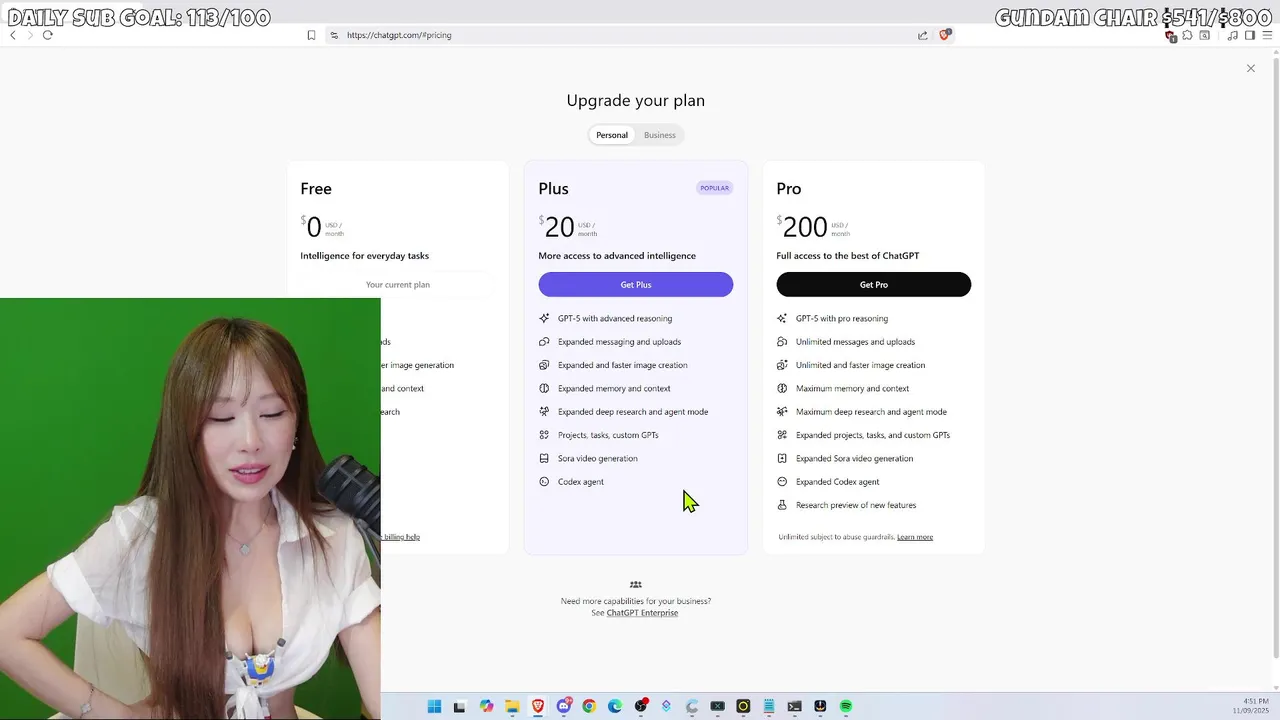The image size is (1280, 720).
Task: Click the Plus 'Codex agent' icon
Action: click(x=544, y=482)
